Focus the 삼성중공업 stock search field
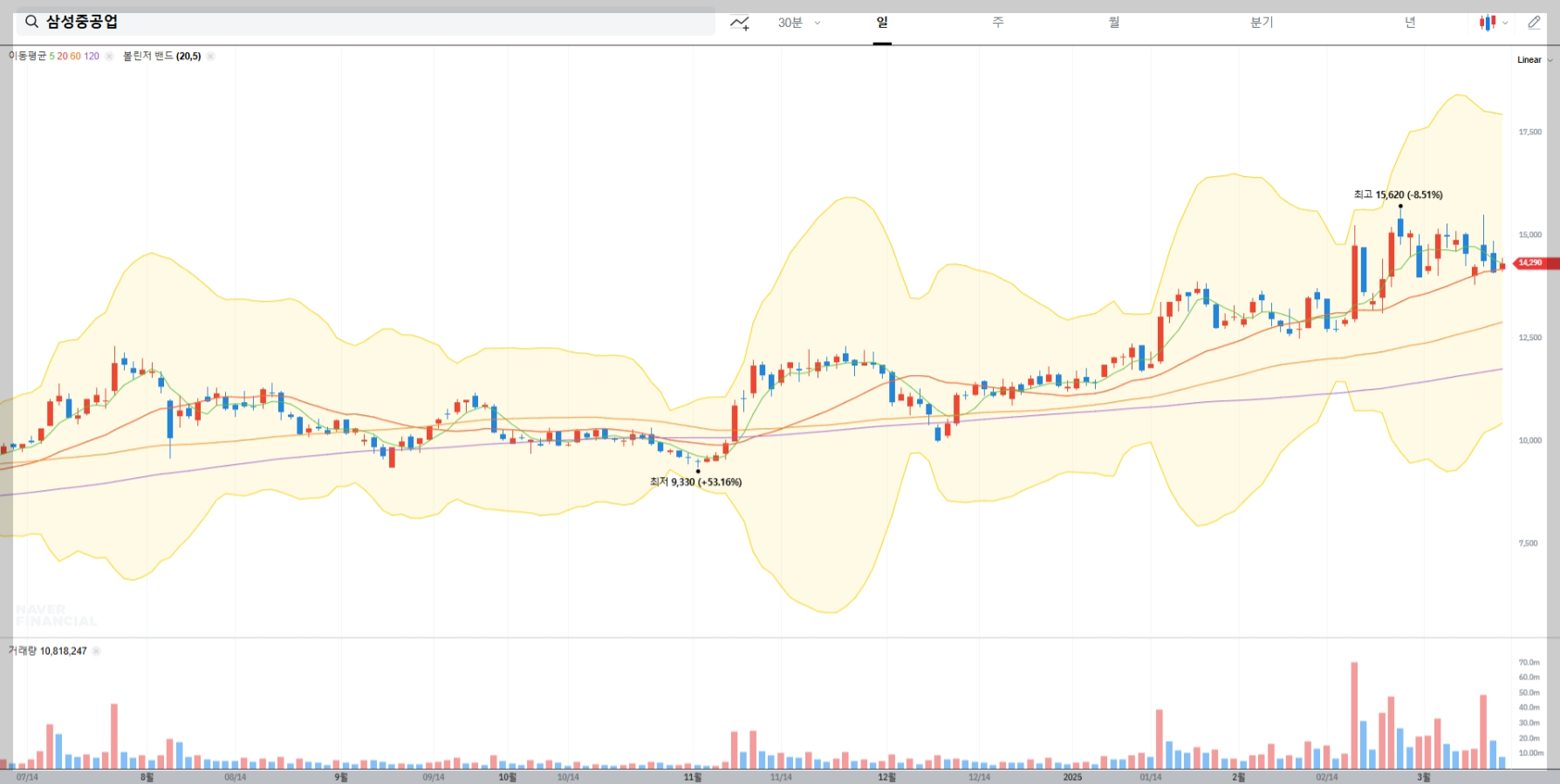1560x784 pixels. click(365, 22)
